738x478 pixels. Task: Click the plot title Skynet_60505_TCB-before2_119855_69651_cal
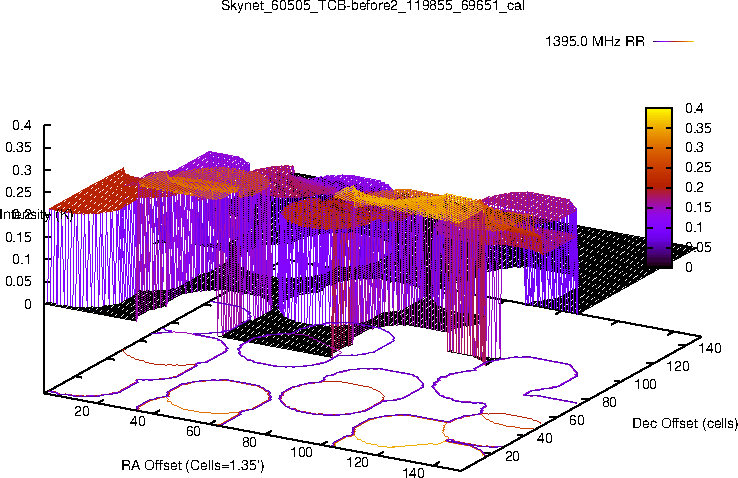click(x=373, y=6)
